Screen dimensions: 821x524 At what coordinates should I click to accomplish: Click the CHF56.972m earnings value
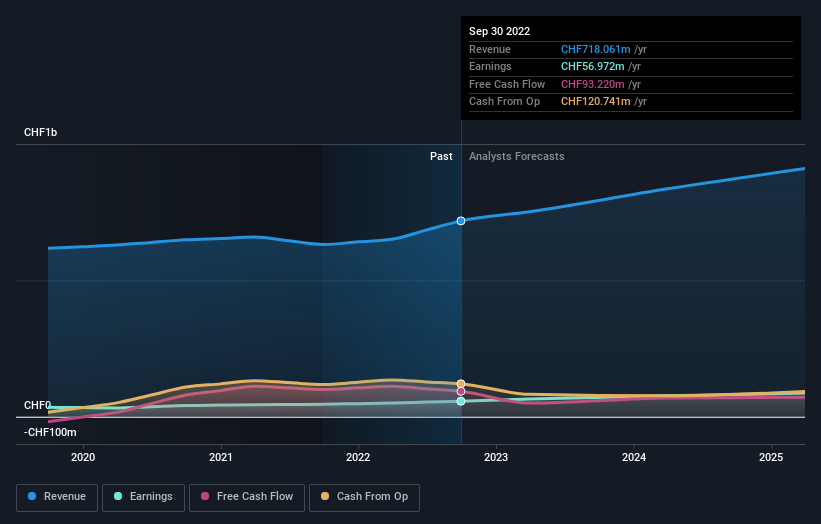point(593,66)
